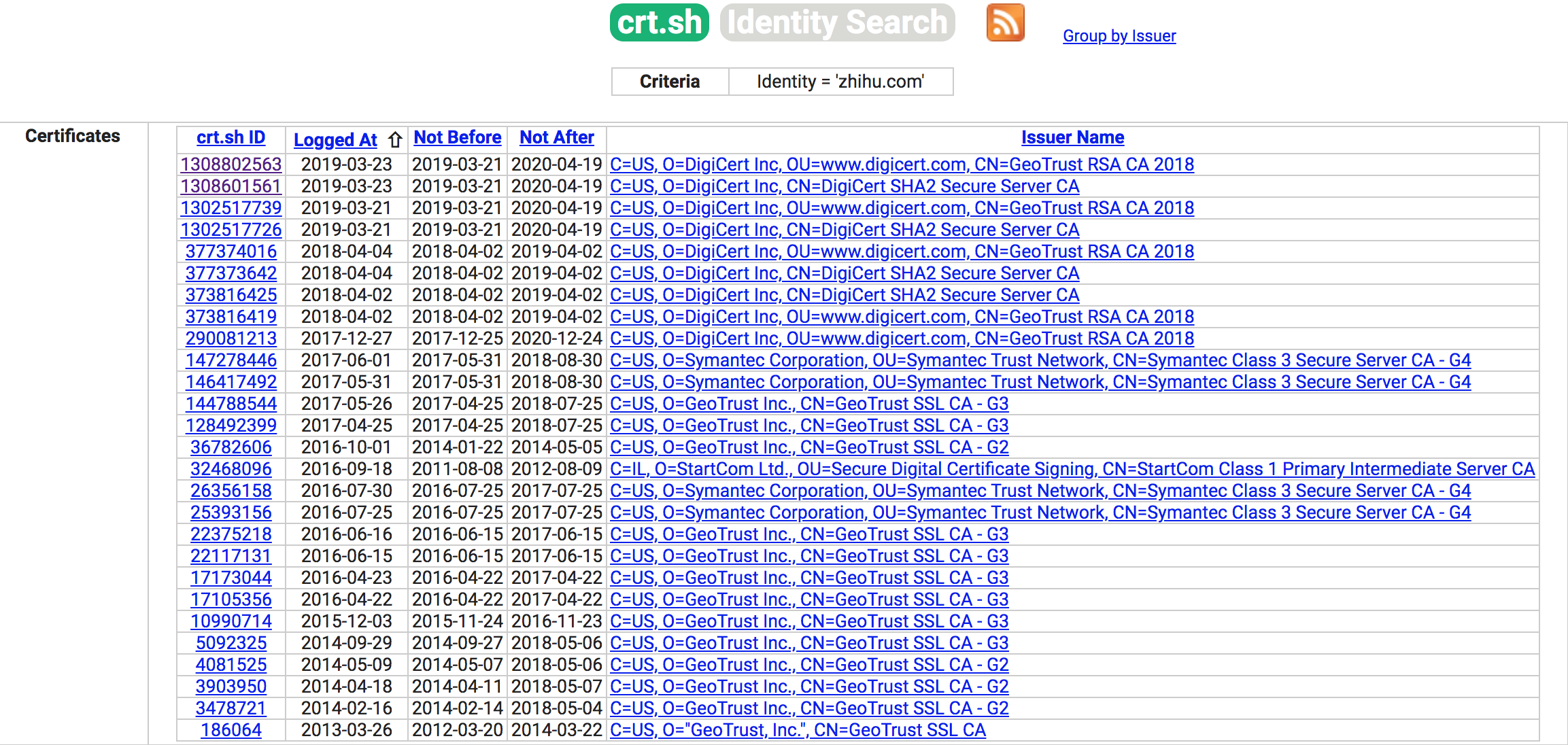Click the Logged At sort arrow icon
Viewport: 1568px width, 745px height.
point(395,140)
